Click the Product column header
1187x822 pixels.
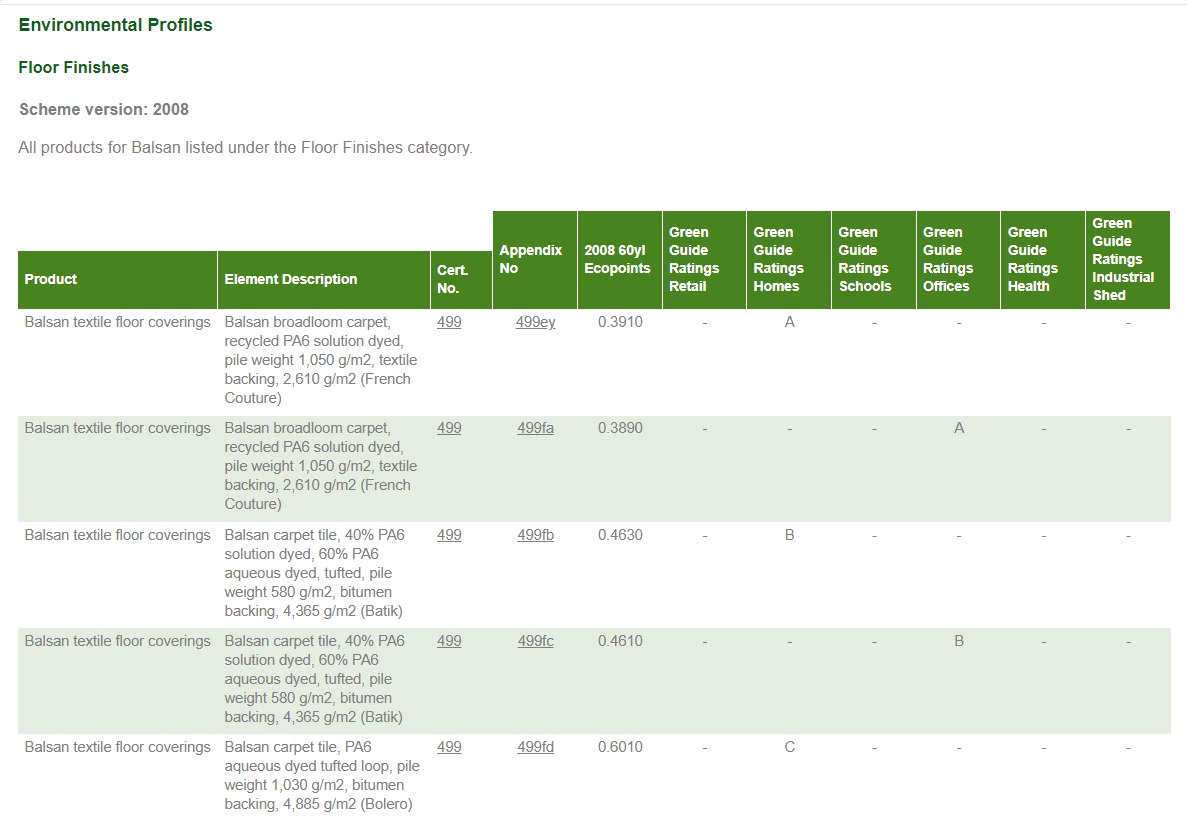point(117,279)
